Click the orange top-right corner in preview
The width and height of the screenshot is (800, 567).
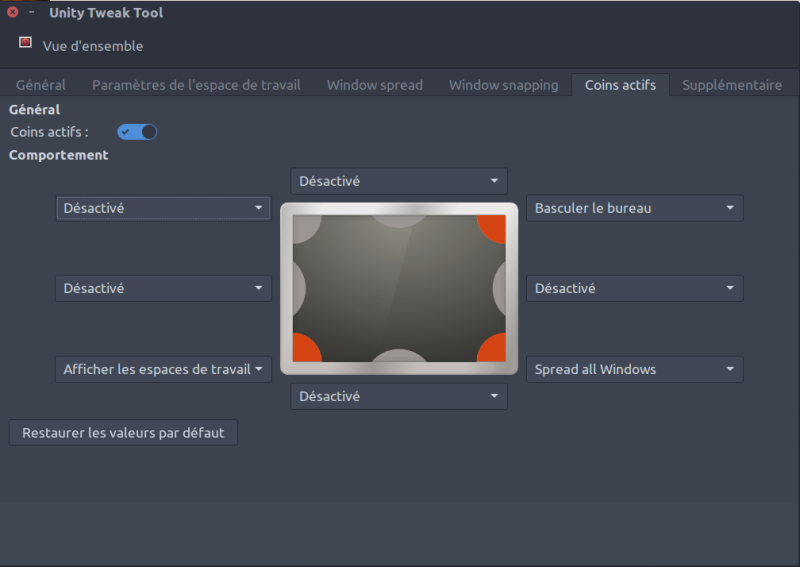492,228
